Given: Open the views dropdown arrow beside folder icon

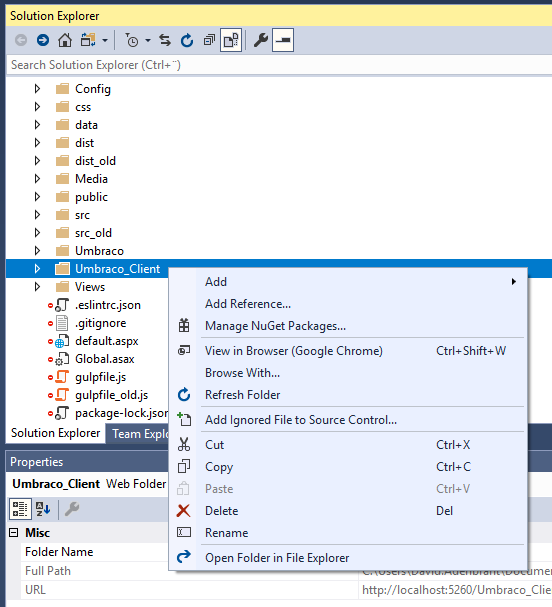Looking at the screenshot, I should pyautogui.click(x=105, y=40).
